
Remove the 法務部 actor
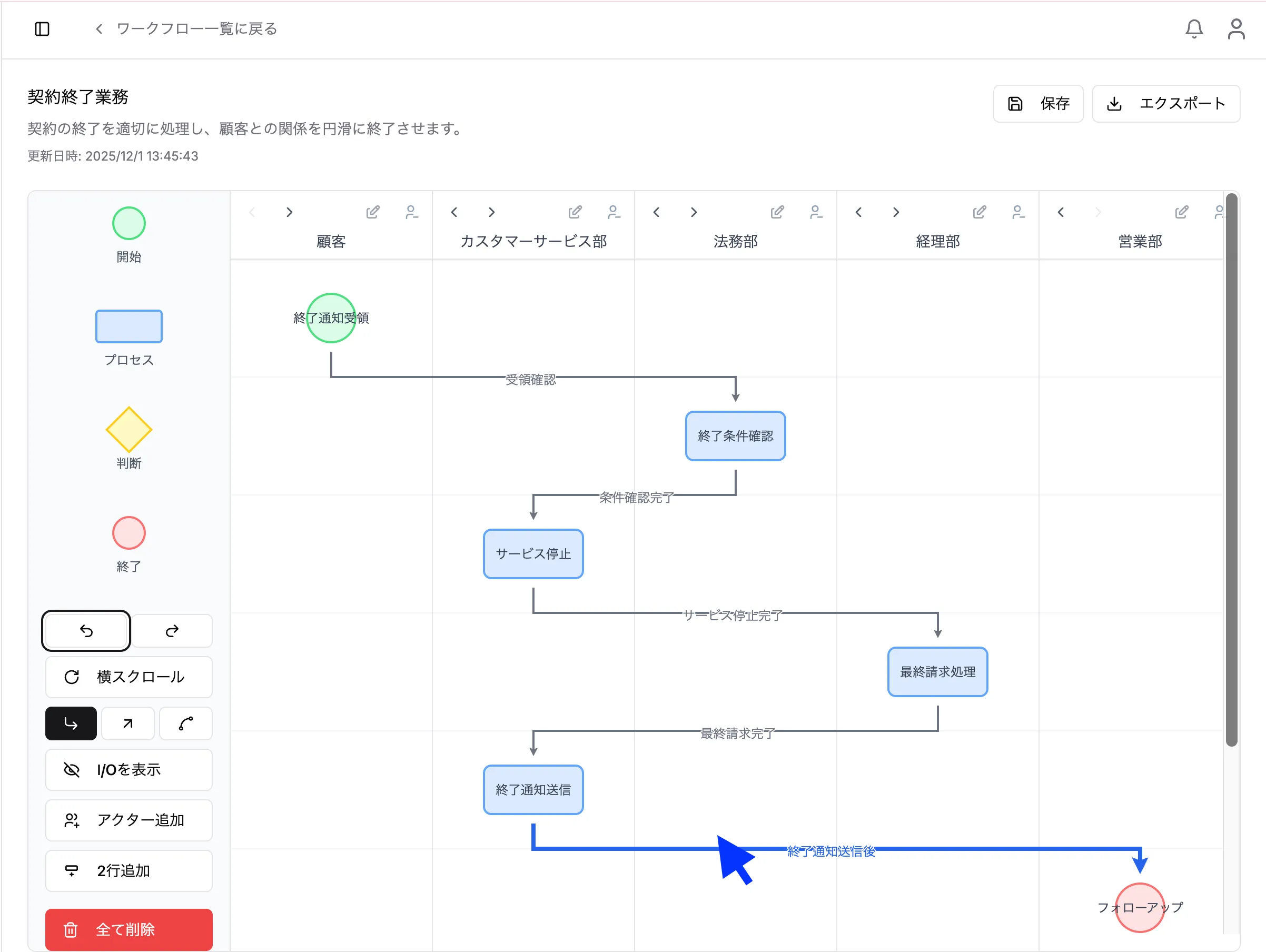click(816, 212)
